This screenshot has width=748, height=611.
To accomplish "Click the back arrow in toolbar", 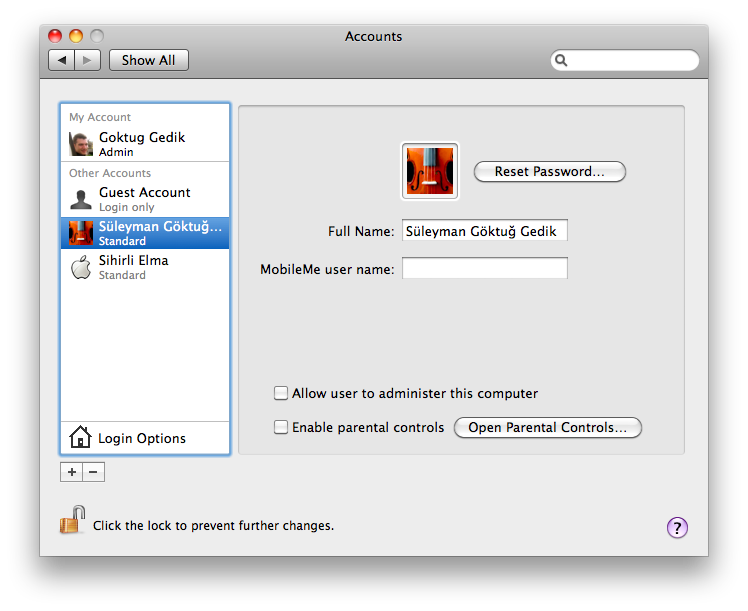I will 62,60.
